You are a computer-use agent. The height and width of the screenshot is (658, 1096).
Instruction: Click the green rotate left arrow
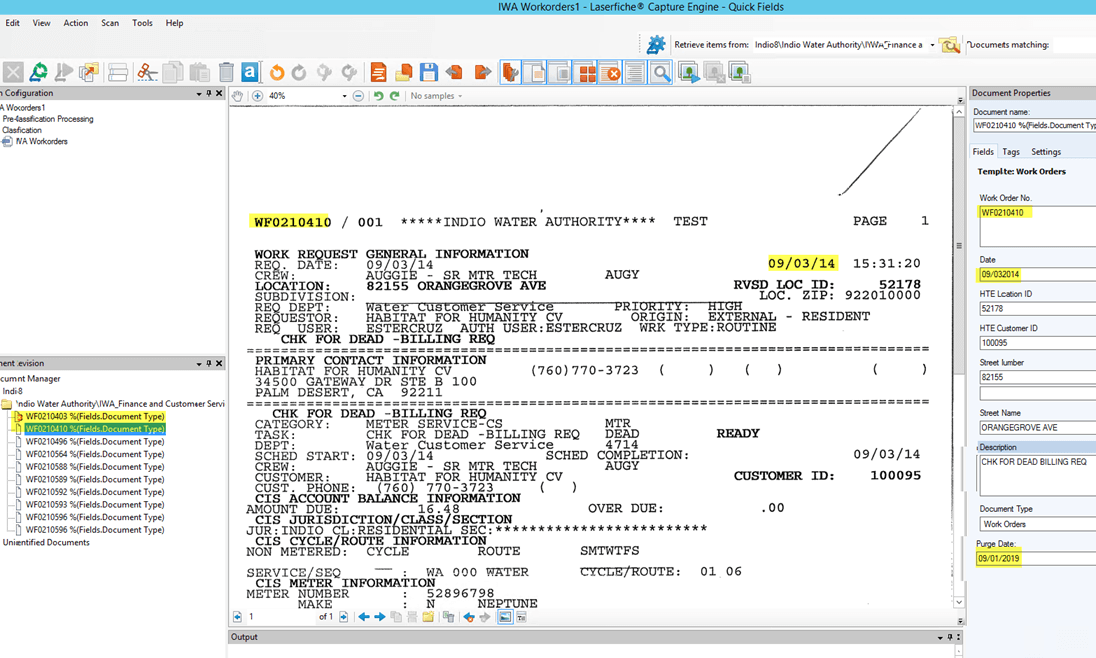coord(378,96)
